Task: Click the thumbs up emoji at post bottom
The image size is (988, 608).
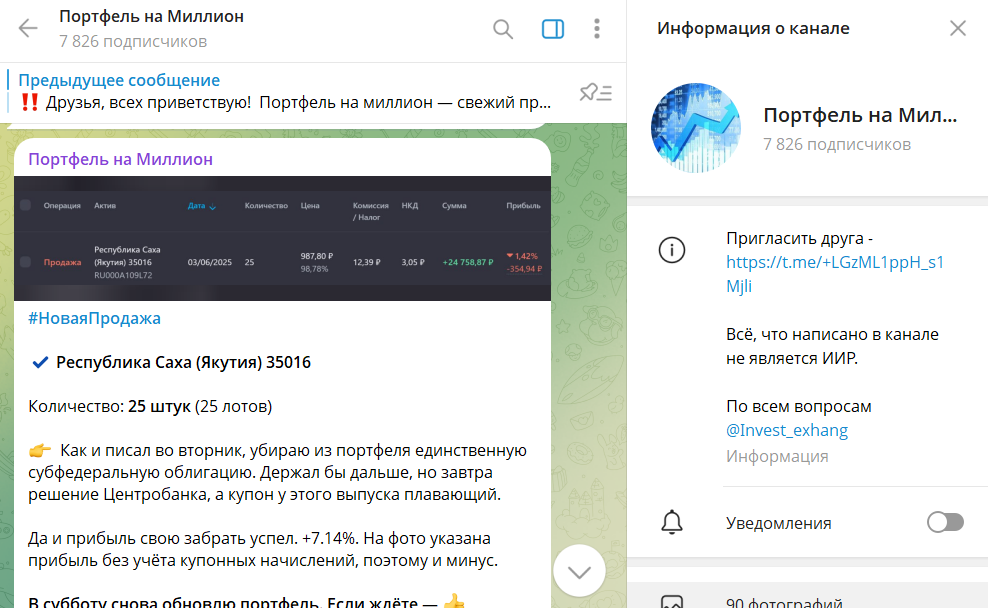Action: click(x=454, y=602)
